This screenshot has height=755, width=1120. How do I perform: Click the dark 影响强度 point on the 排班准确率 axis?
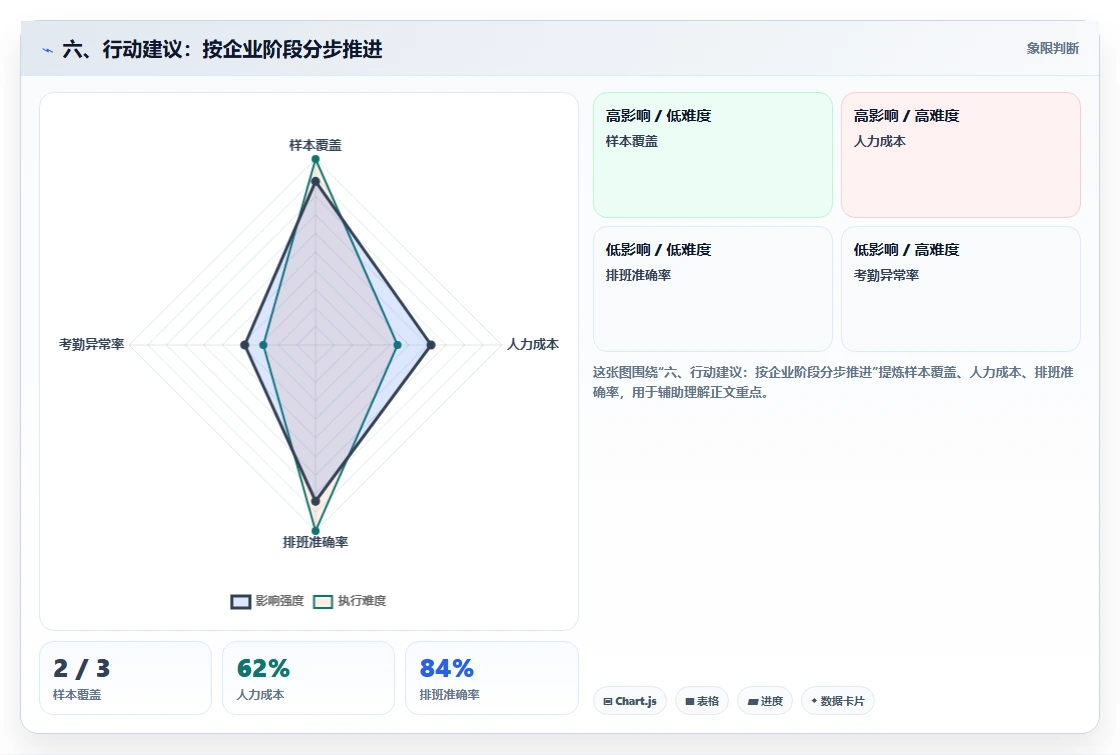coord(315,501)
